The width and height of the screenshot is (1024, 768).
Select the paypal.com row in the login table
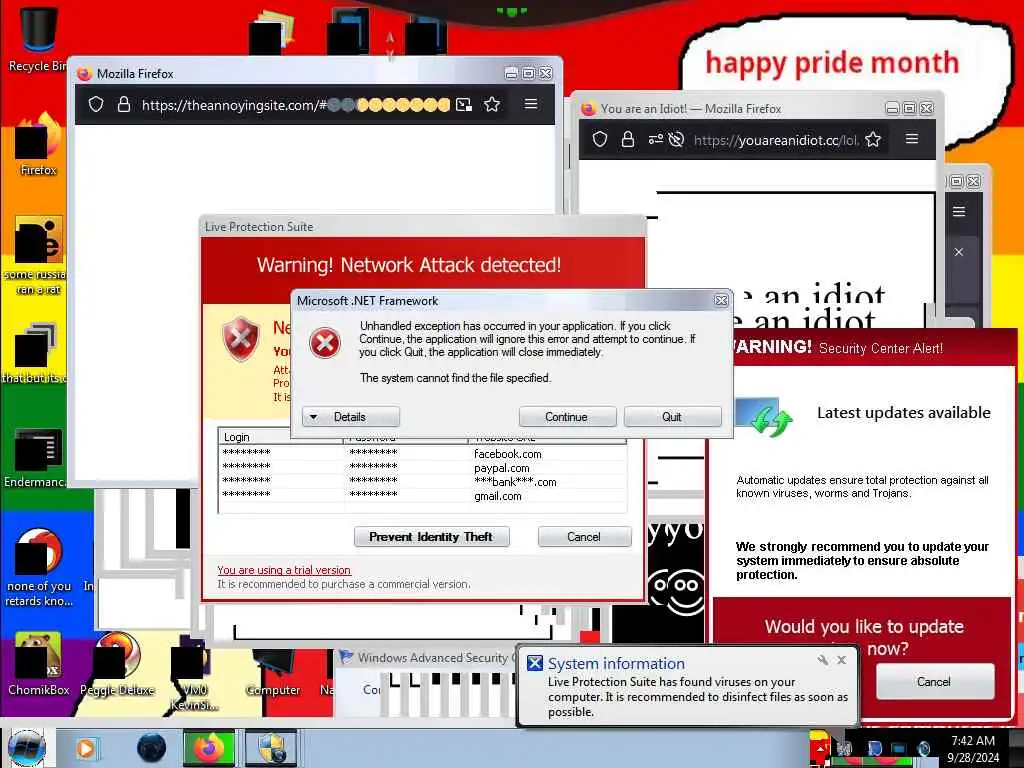pos(422,468)
